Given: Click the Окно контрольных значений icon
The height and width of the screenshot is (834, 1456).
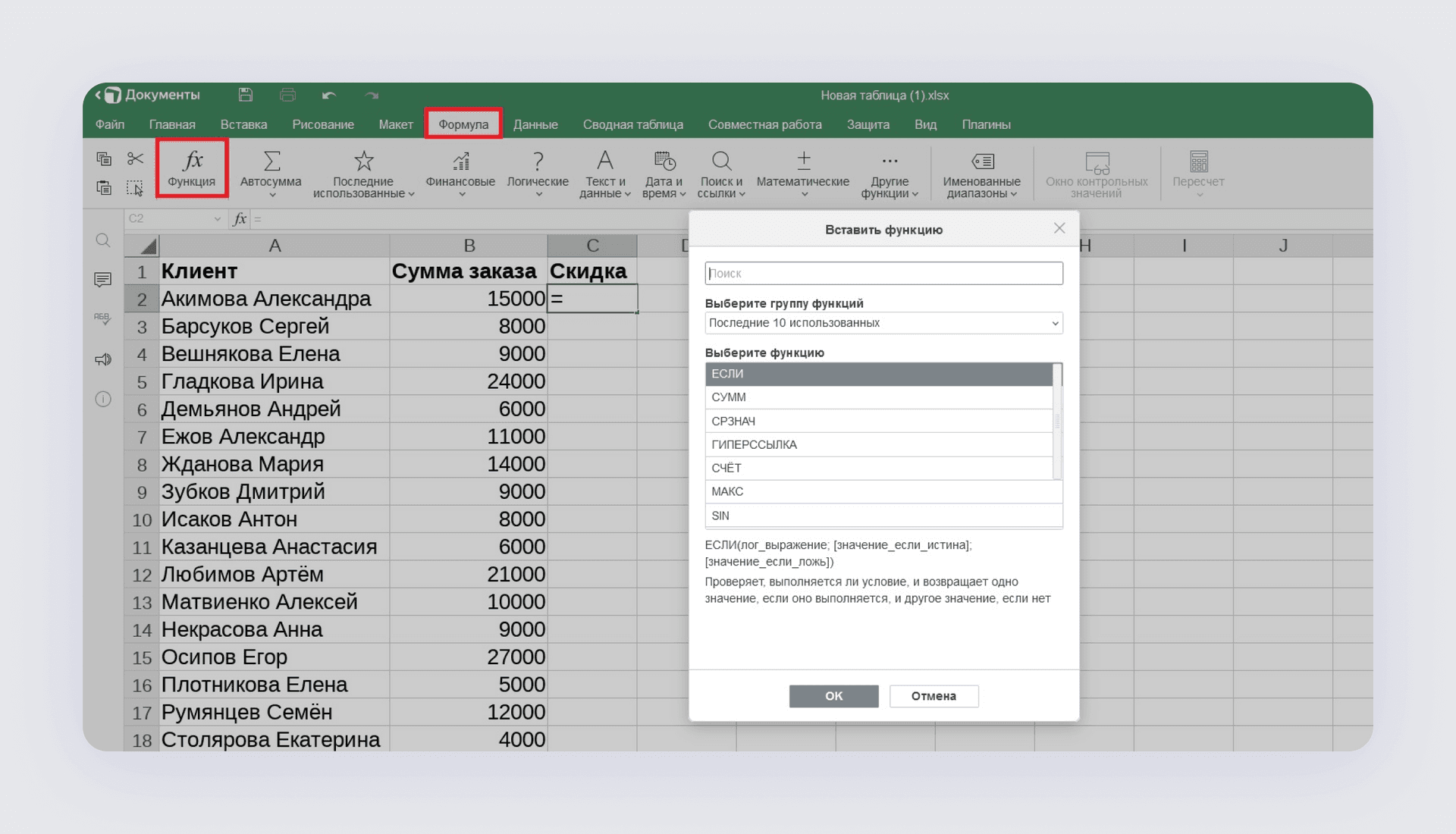Looking at the screenshot, I should 1097,161.
